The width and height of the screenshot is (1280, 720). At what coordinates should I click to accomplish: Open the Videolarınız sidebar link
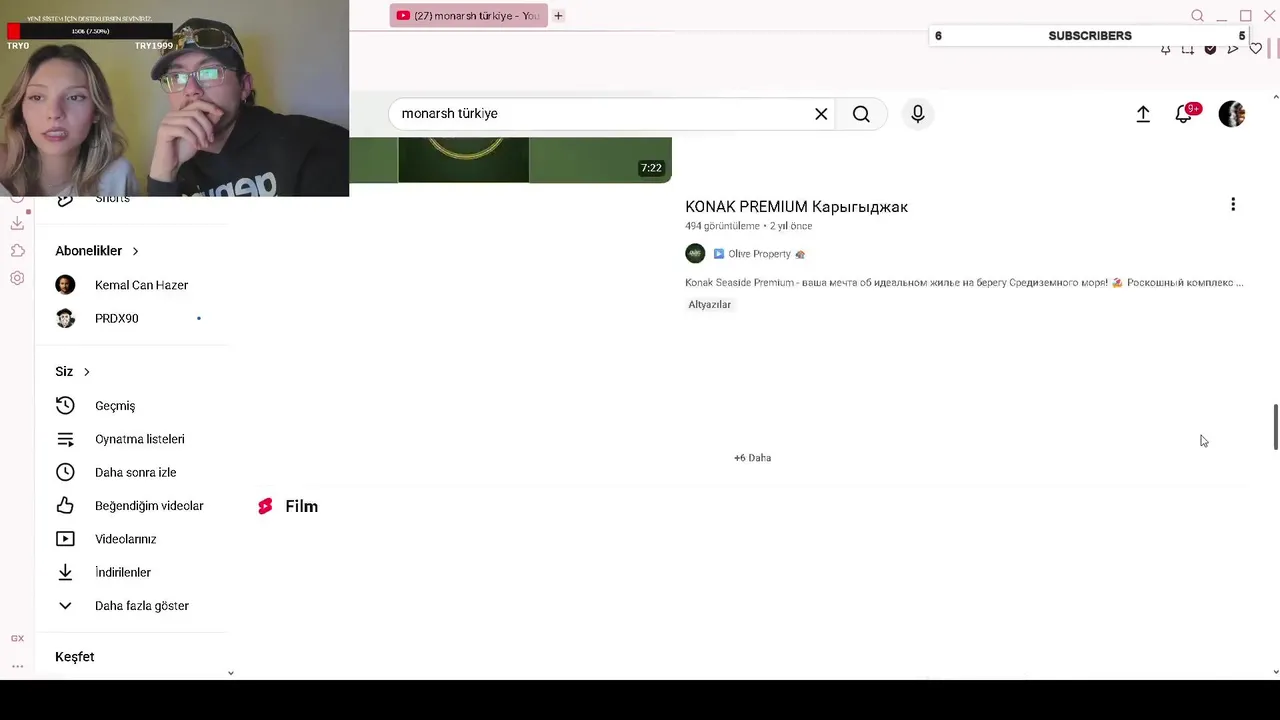coord(125,539)
